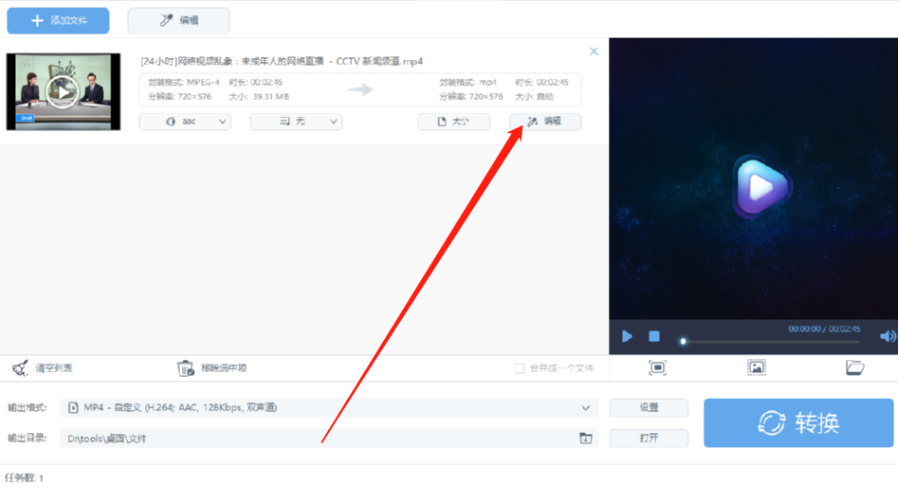The image size is (900, 496).
Task: Start playback with the preview play button
Action: pyautogui.click(x=627, y=336)
